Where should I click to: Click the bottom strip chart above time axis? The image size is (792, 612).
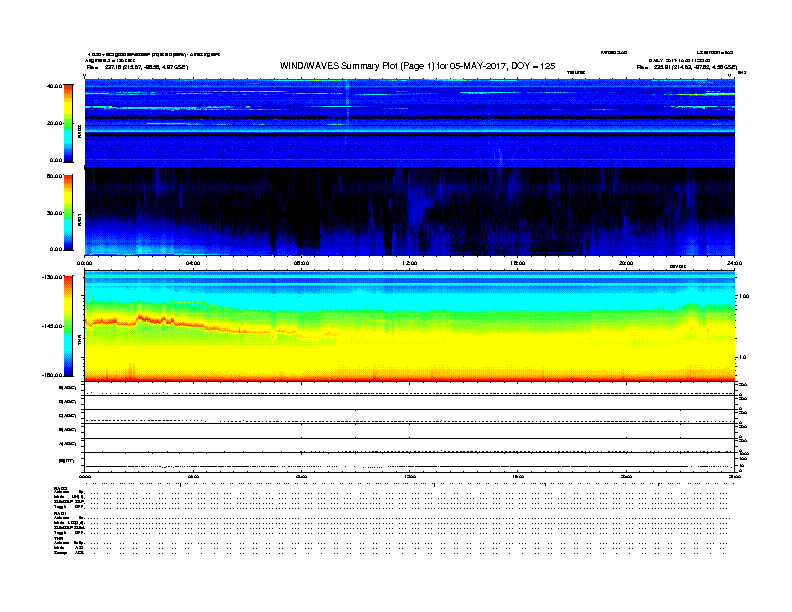410,464
